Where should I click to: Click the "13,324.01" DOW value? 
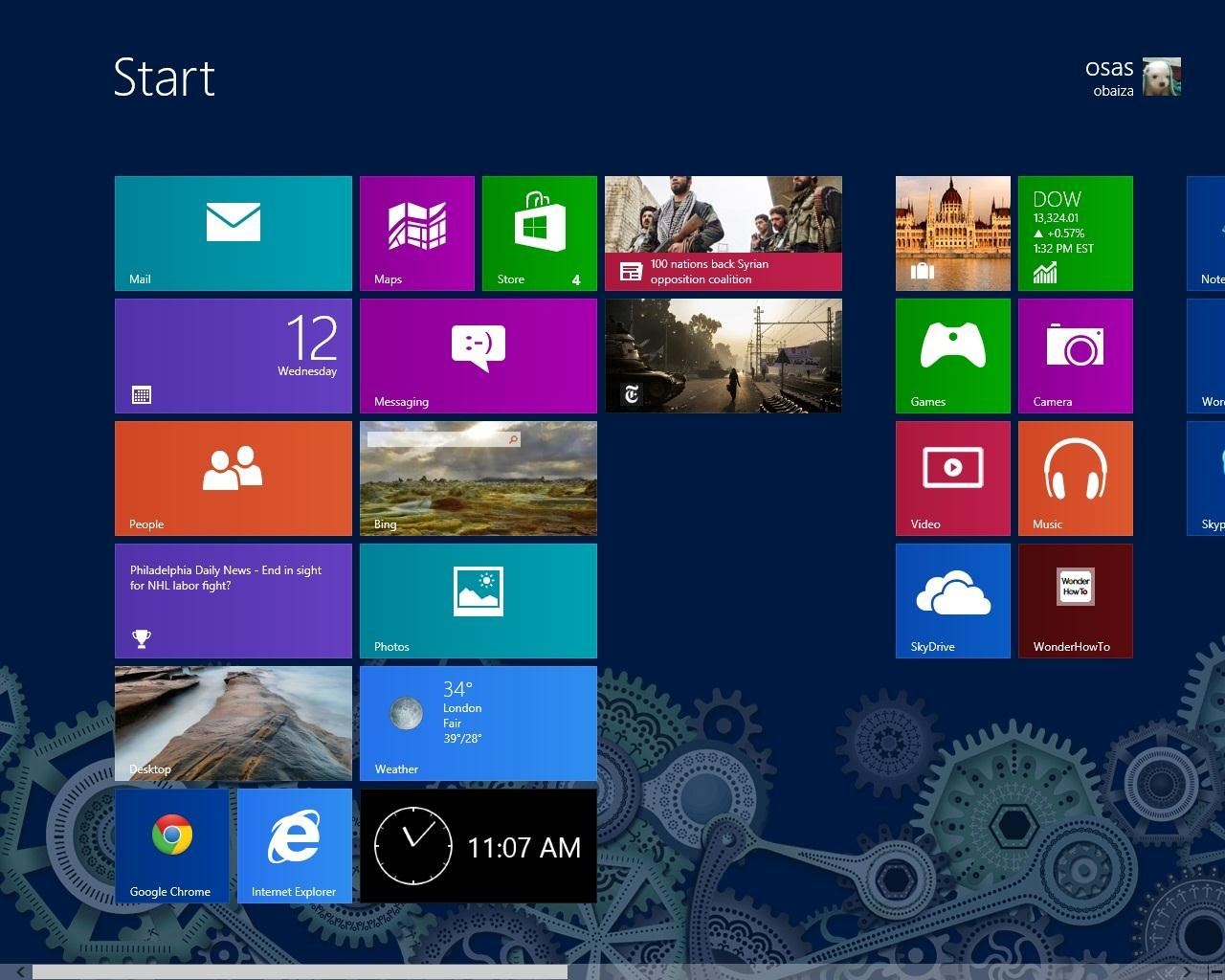pos(1056,218)
